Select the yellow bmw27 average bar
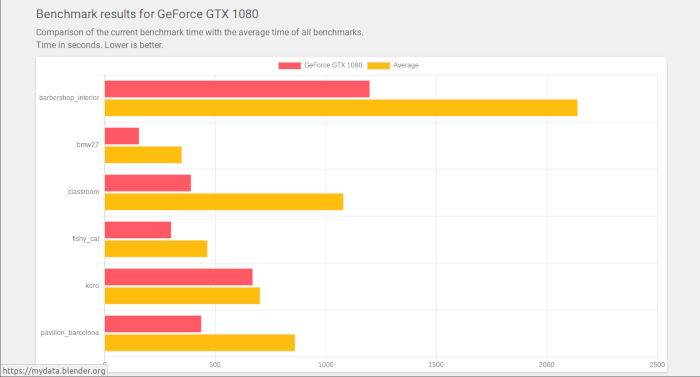Viewport: 700px width, 377px height. tap(143, 155)
